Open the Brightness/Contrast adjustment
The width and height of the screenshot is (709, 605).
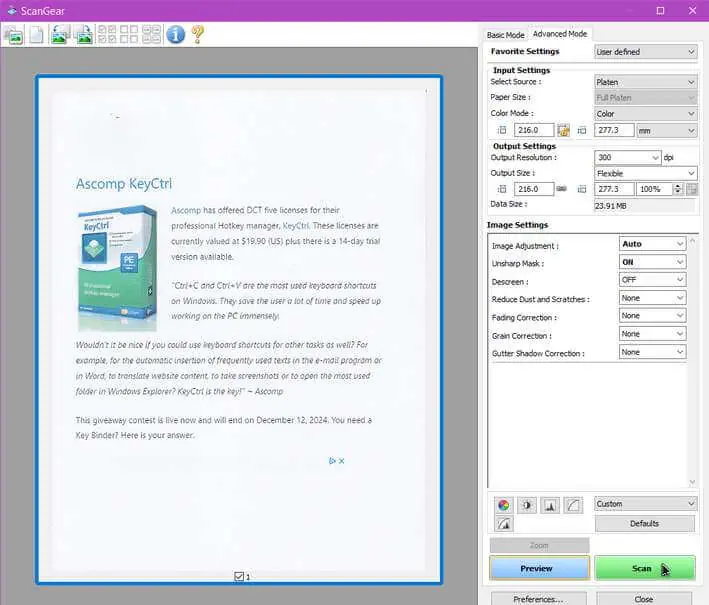[x=527, y=505]
